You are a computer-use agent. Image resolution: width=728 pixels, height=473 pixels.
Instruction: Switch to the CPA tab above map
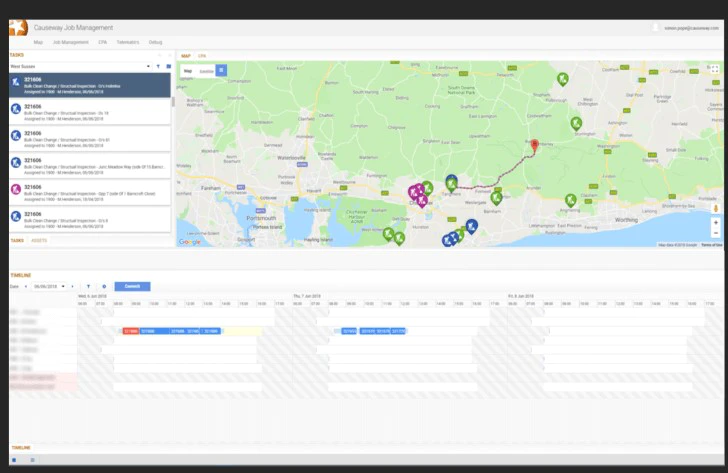[x=202, y=56]
